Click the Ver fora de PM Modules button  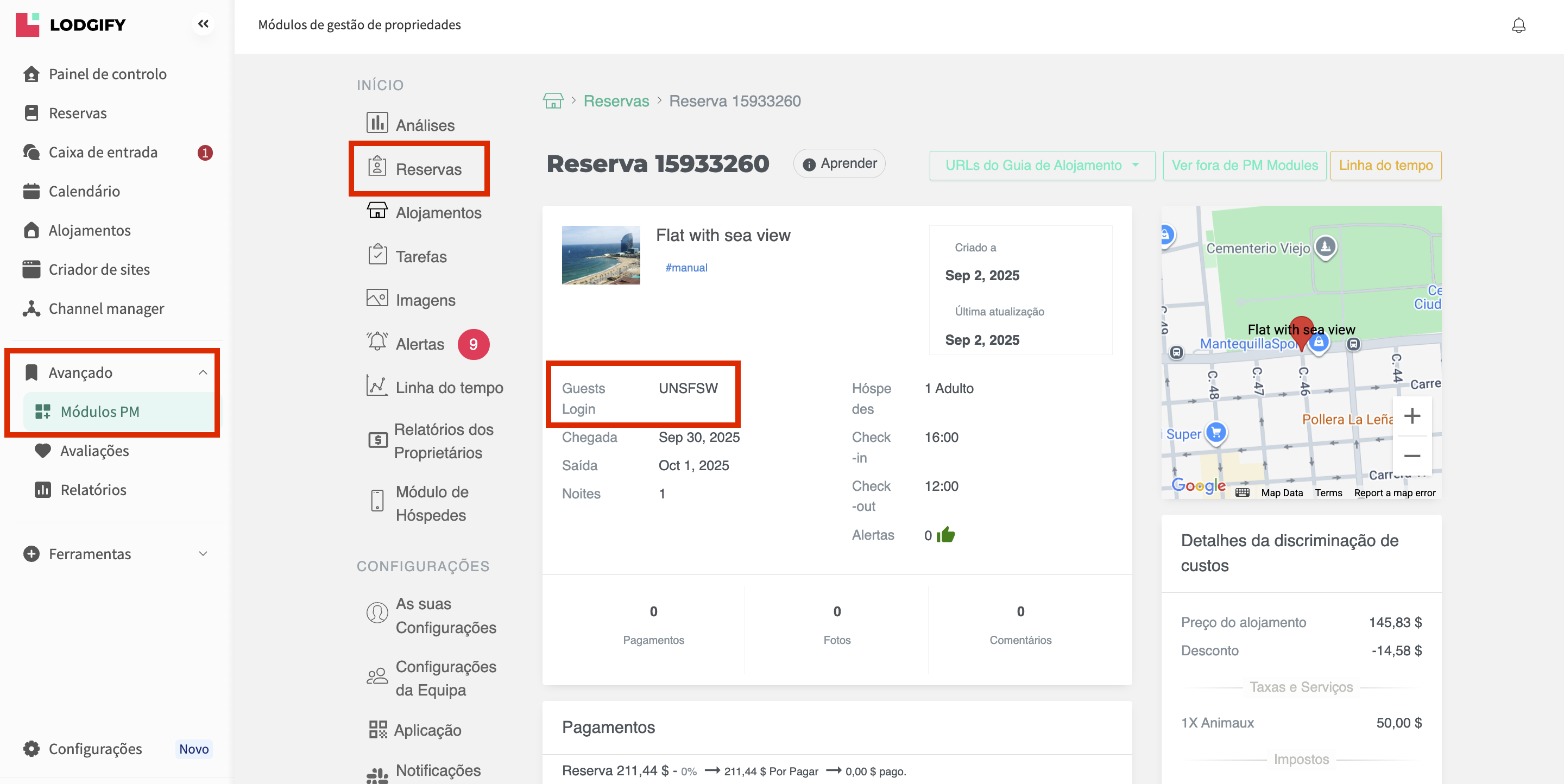click(1244, 165)
